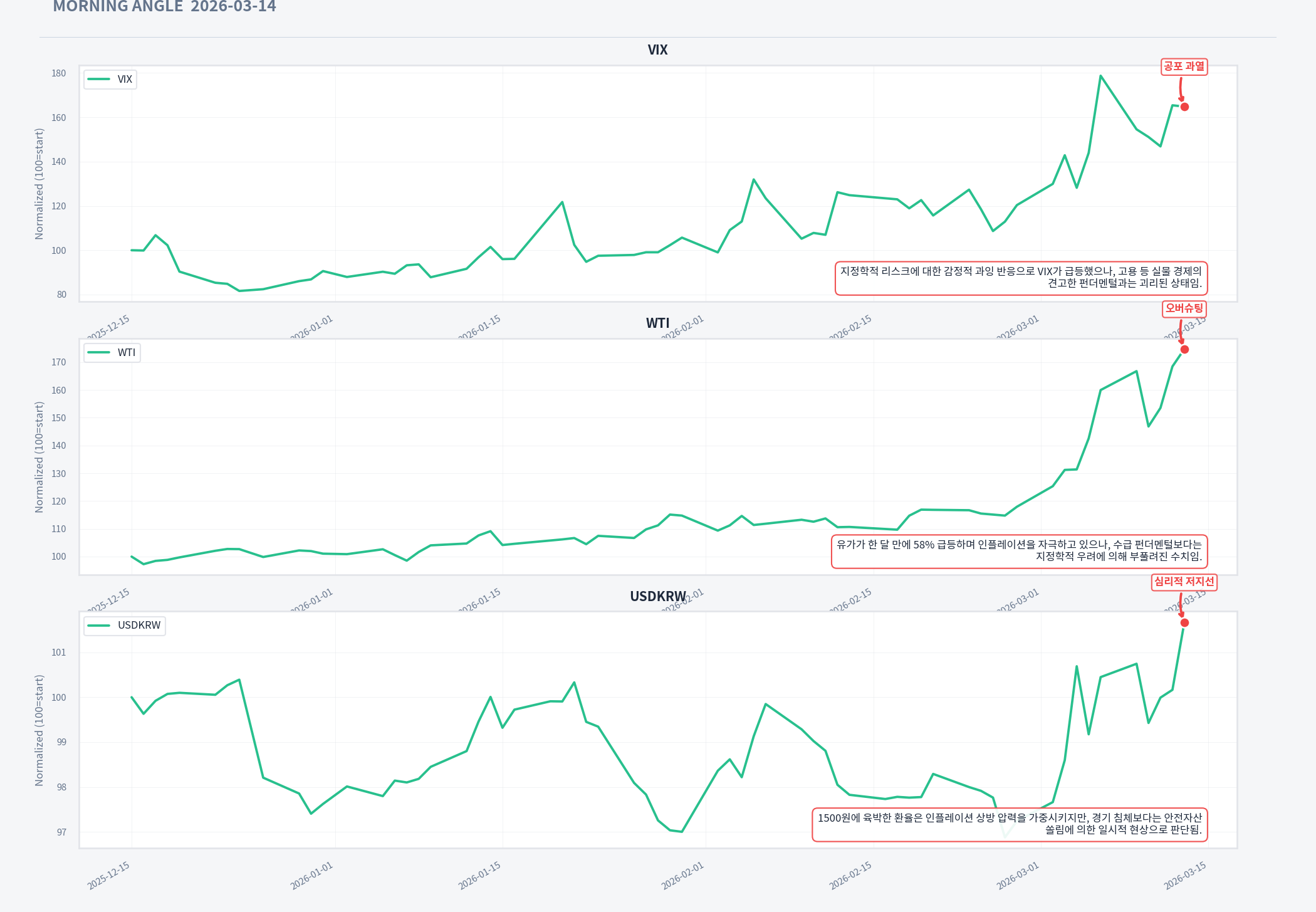Click the red endpoint marker on USDKRW chart
1316x912 pixels.
point(1184,623)
